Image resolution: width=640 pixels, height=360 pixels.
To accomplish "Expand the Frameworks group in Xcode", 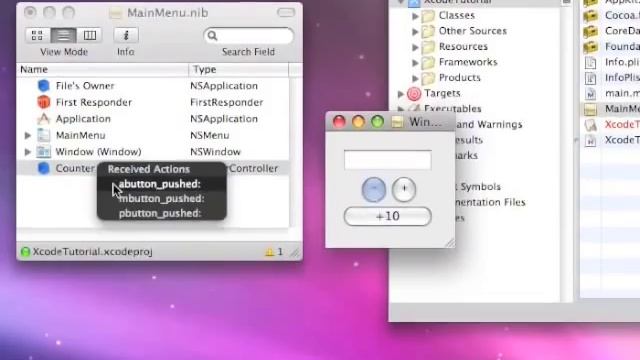I will (x=416, y=62).
